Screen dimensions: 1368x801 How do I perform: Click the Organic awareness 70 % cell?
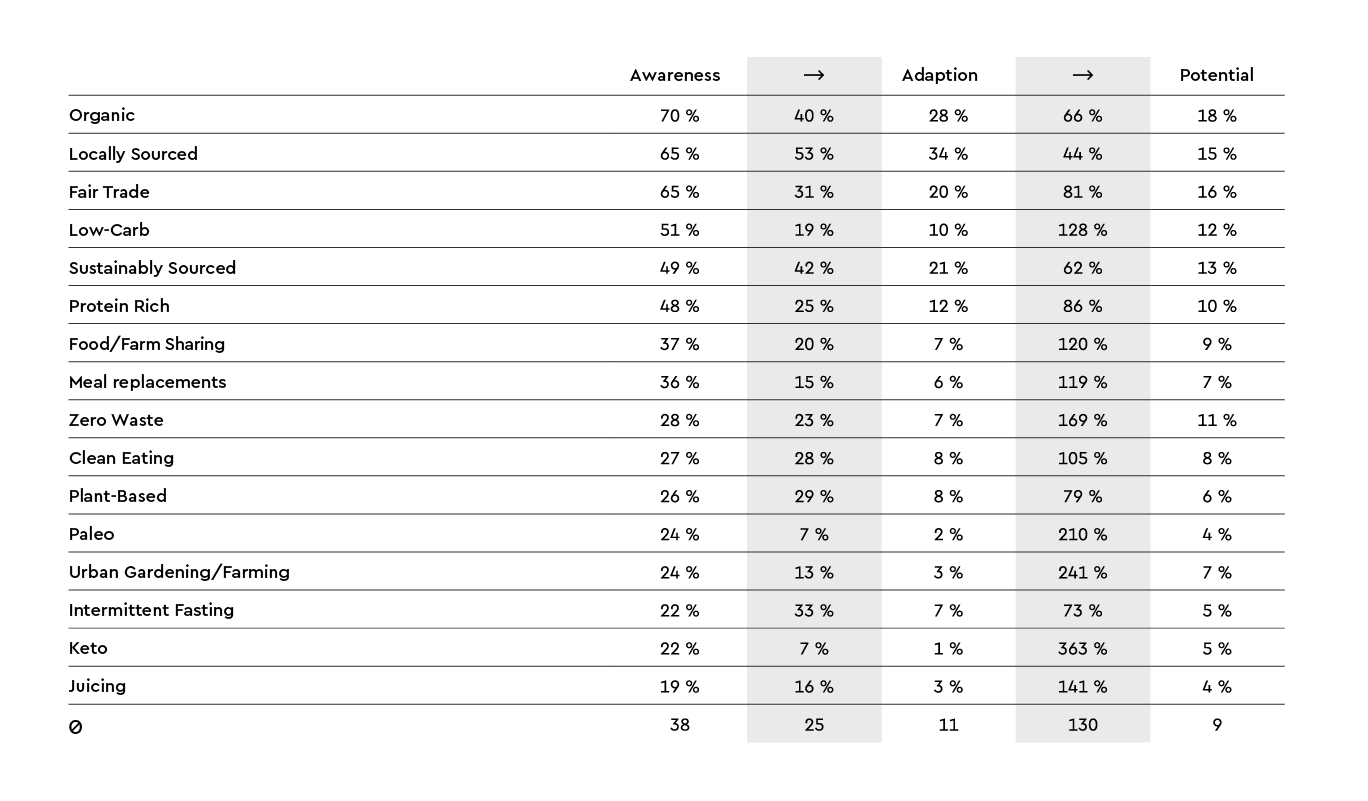[680, 116]
